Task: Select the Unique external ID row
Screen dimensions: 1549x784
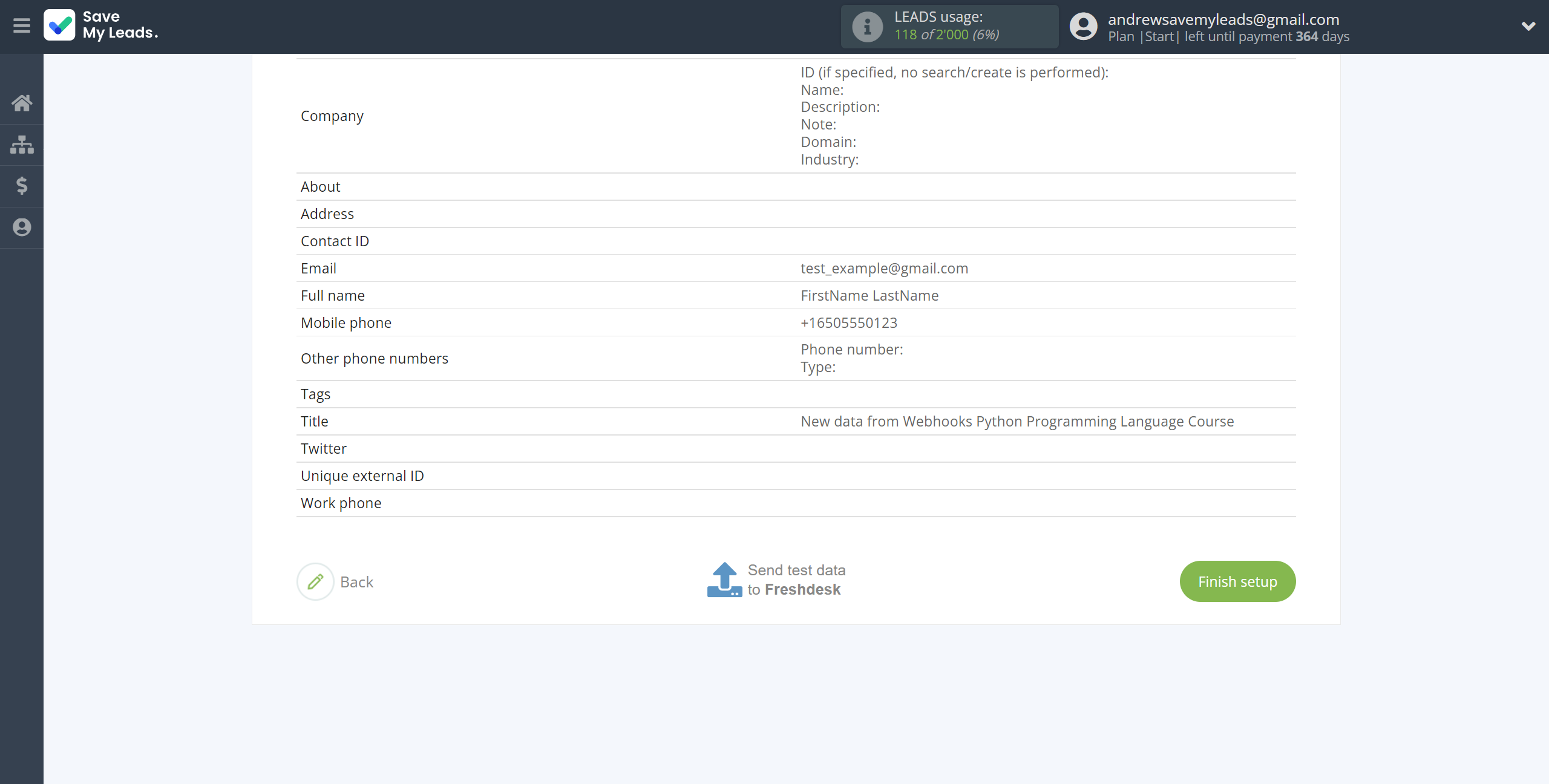Action: tap(796, 476)
